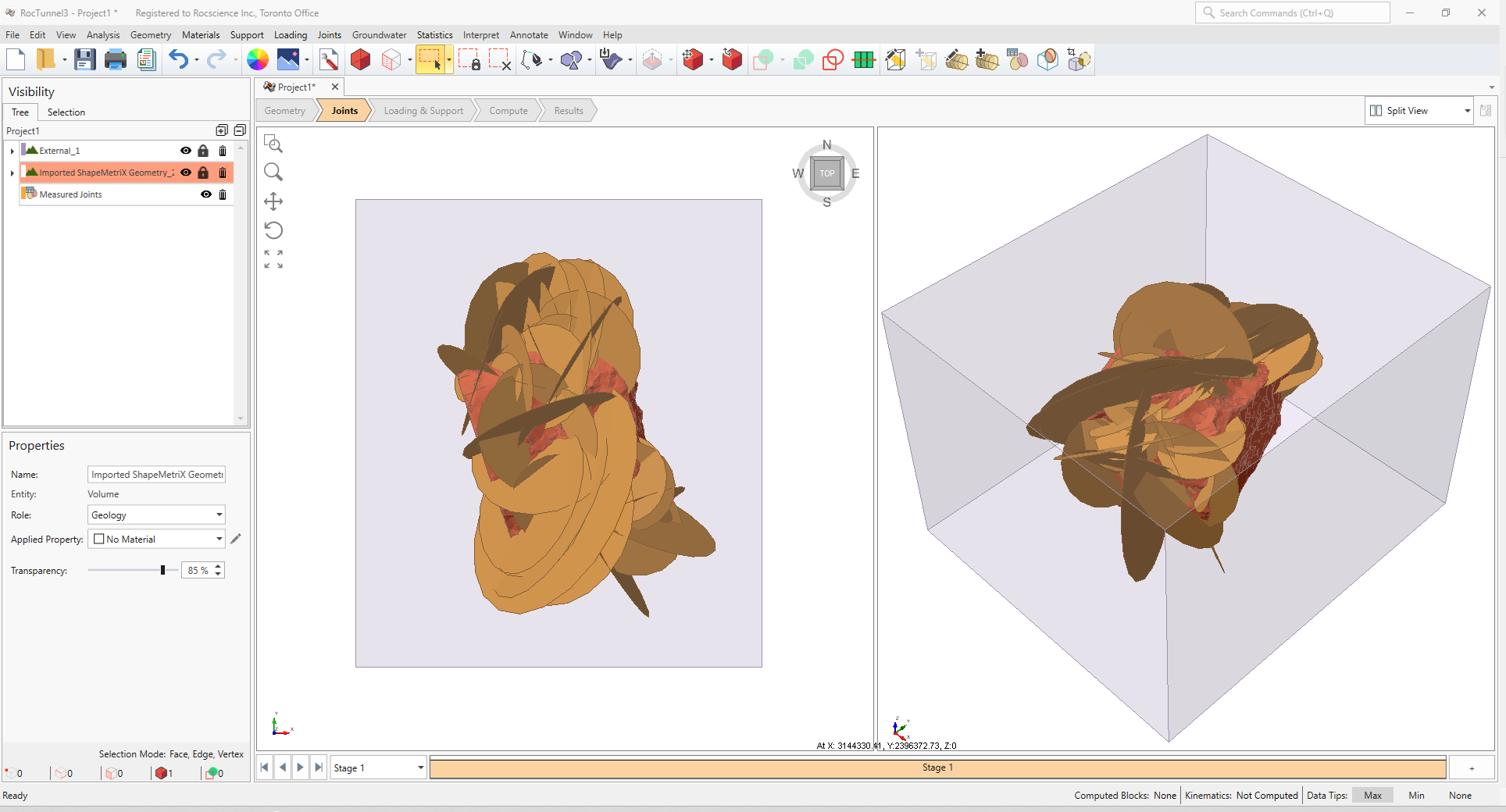This screenshot has width=1506, height=812.
Task: Click the solid red cube icon
Action: (x=360, y=59)
